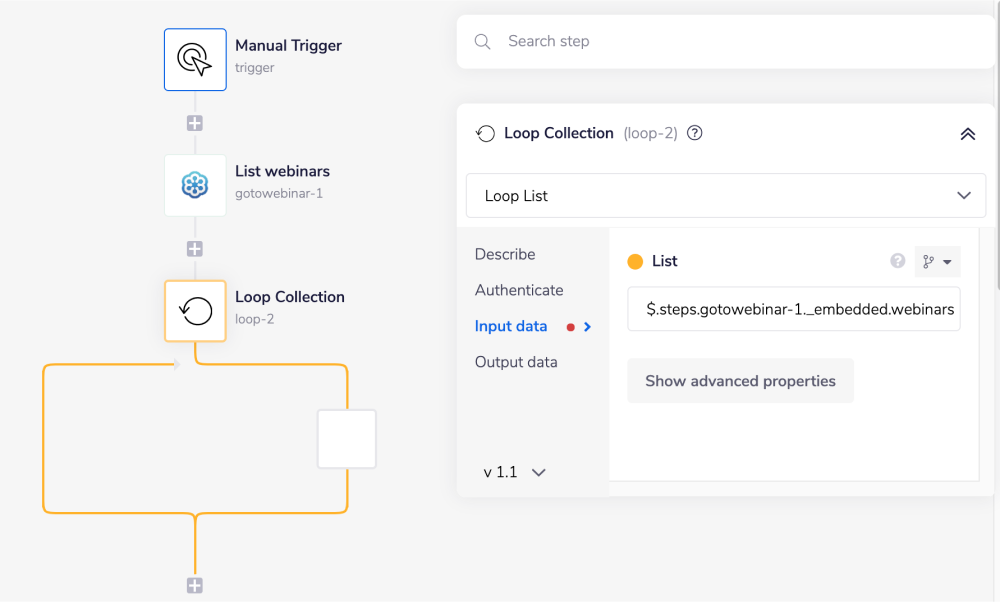This screenshot has height=602, width=1000.
Task: Click the plus button below List webinars
Action: click(194, 248)
